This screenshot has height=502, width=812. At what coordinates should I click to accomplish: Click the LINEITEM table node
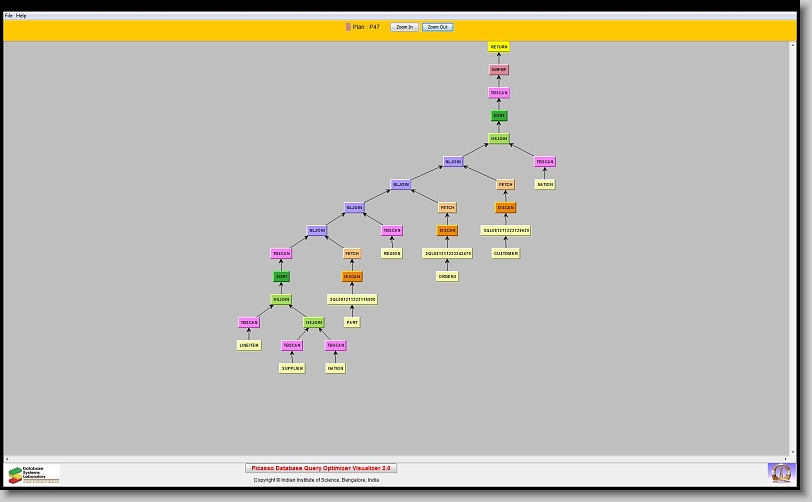pyautogui.click(x=249, y=345)
